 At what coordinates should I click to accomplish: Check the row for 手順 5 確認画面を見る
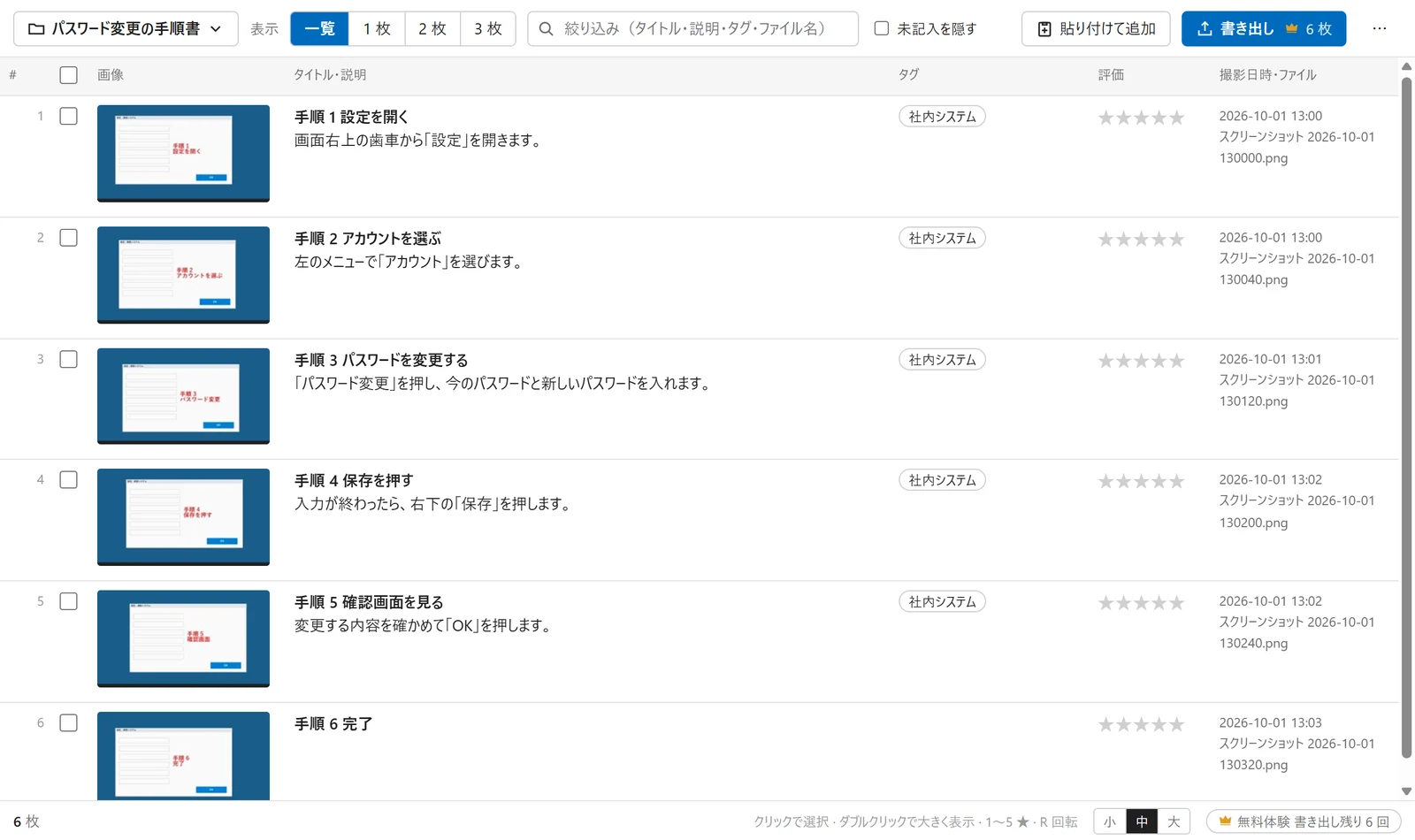pyautogui.click(x=68, y=601)
